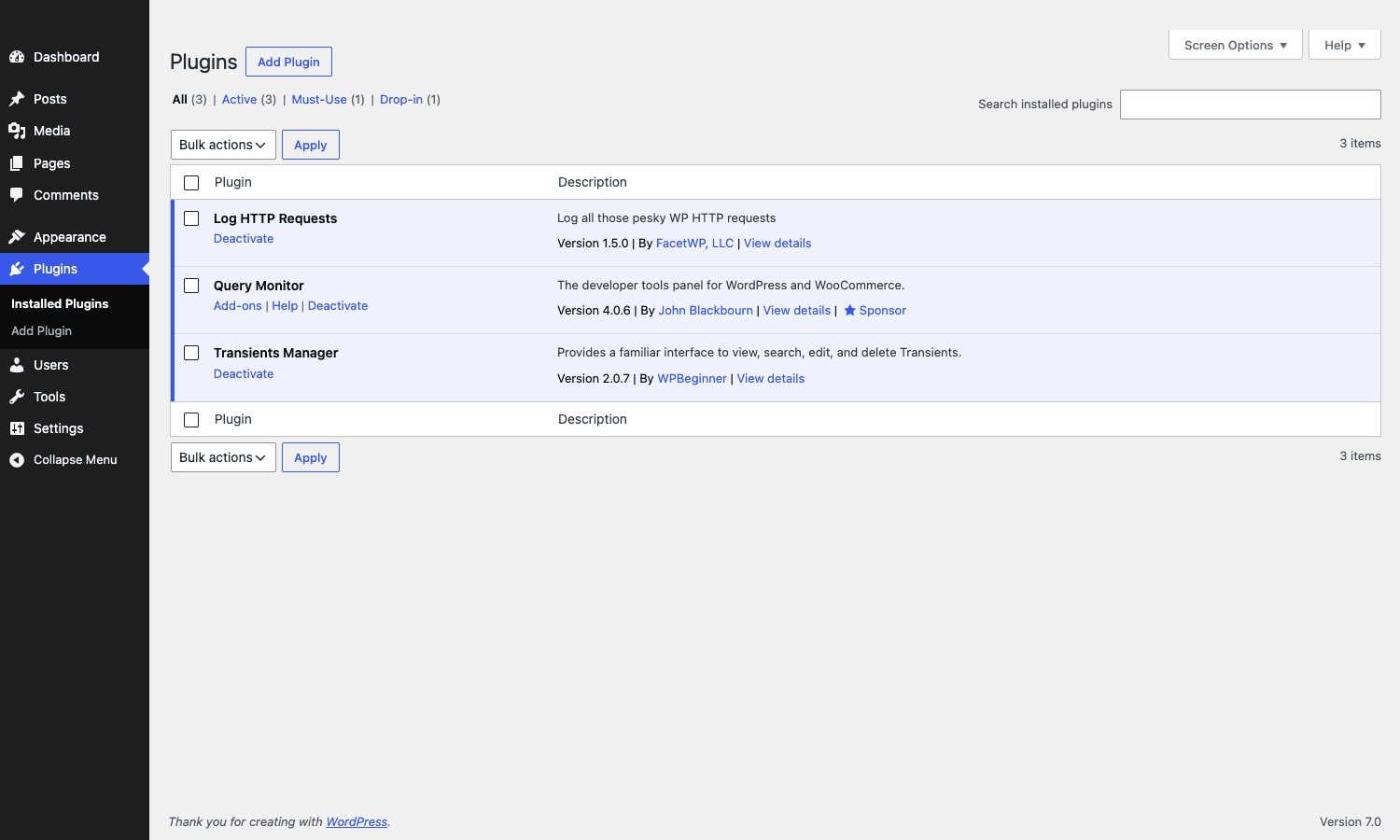The width and height of the screenshot is (1400, 840).
Task: Click the Version 7.0 footer text
Action: click(1351, 821)
